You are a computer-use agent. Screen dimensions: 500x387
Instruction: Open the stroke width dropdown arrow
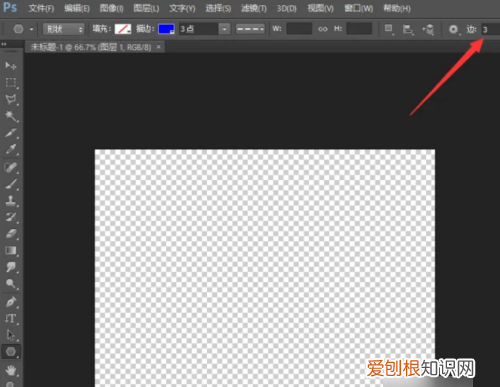[x=224, y=29]
